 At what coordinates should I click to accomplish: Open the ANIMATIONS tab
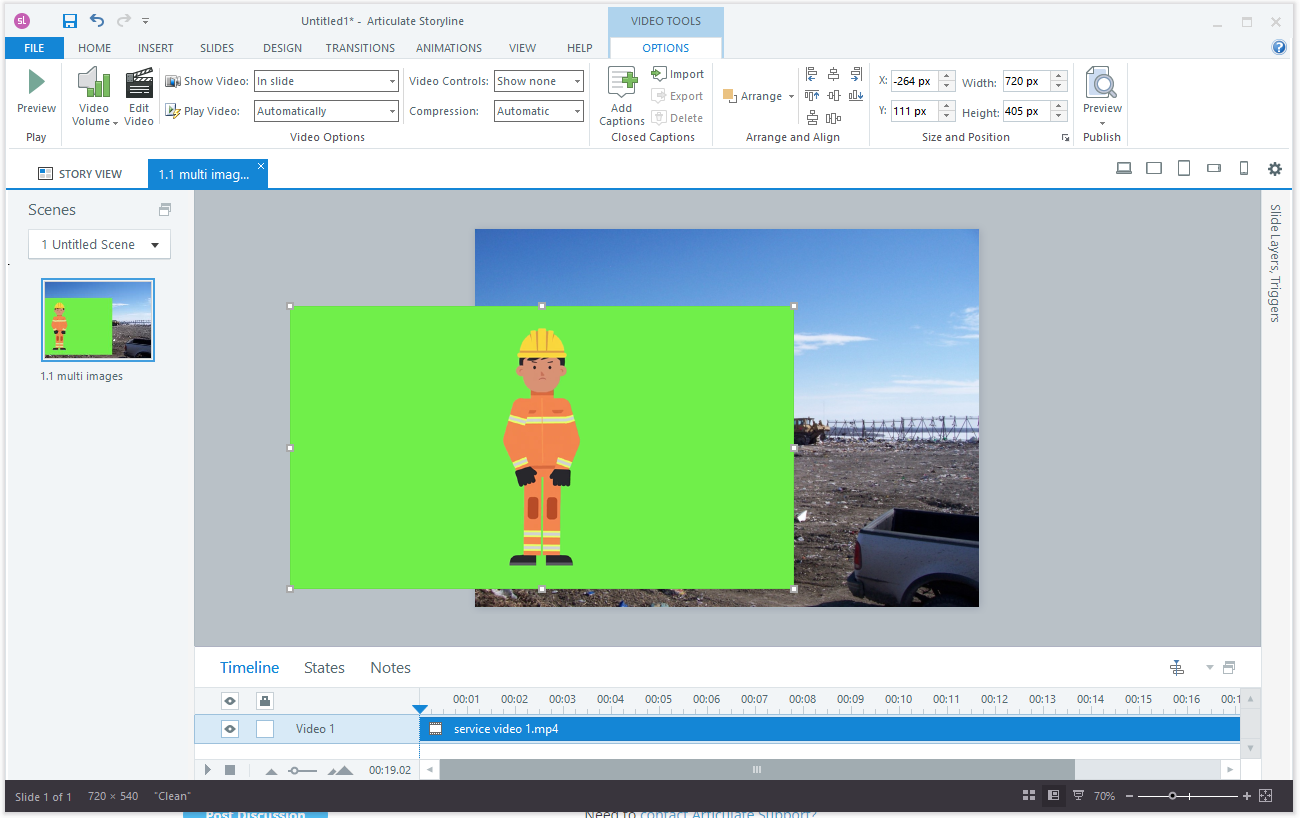(x=449, y=47)
